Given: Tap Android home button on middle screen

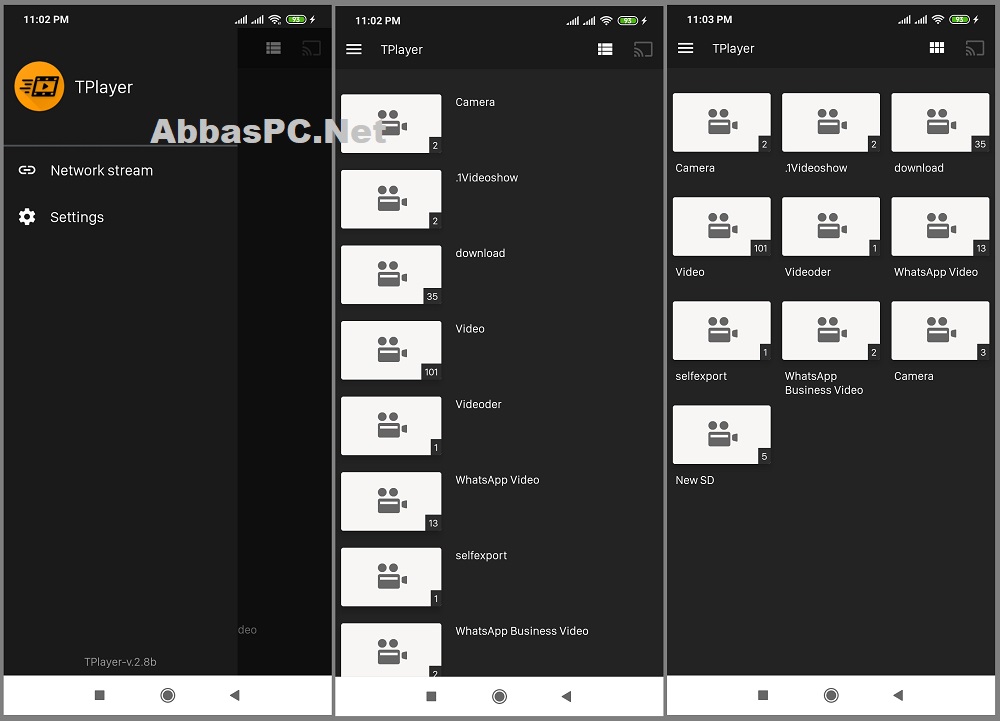Looking at the screenshot, I should 499,696.
